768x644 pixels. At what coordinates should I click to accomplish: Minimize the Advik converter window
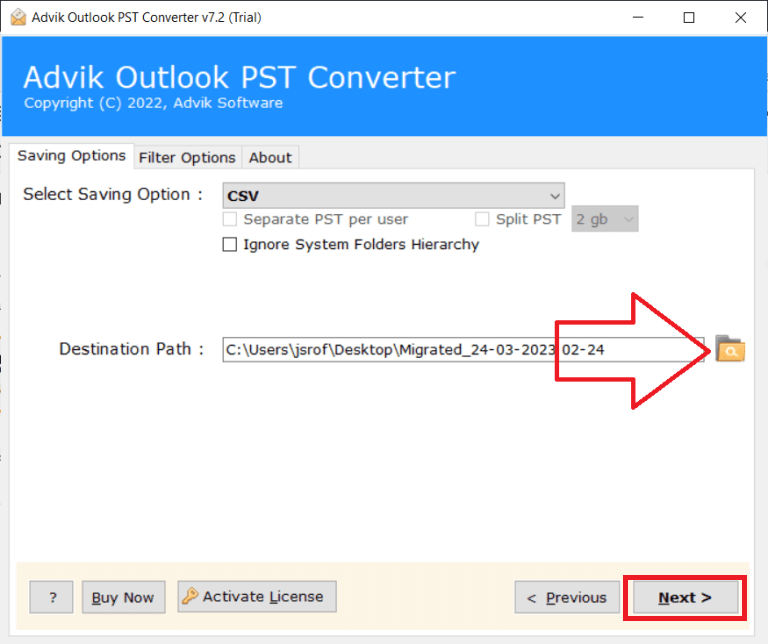[x=638, y=18]
